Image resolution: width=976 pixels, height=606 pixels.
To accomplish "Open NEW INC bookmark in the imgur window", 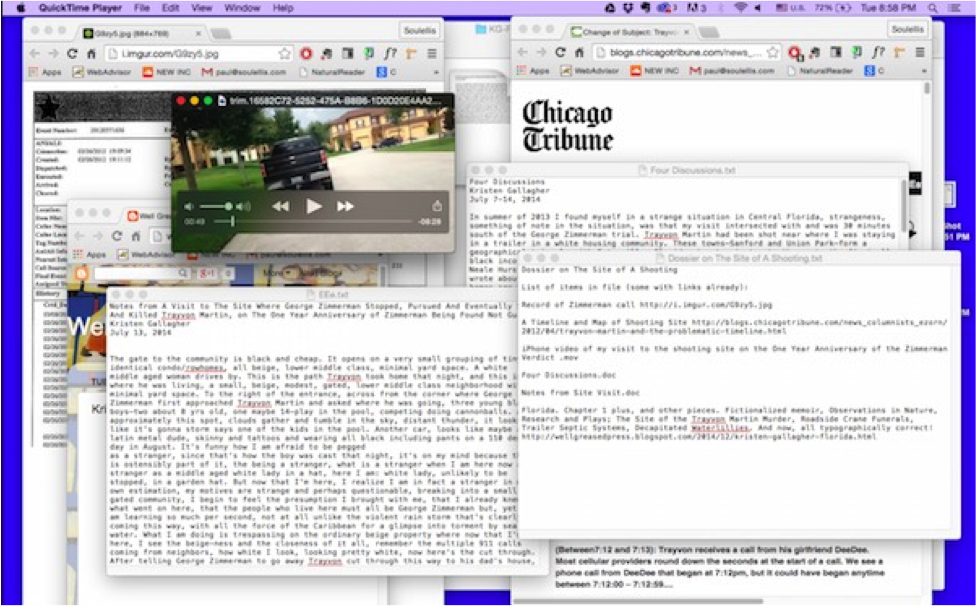I will 166,72.
